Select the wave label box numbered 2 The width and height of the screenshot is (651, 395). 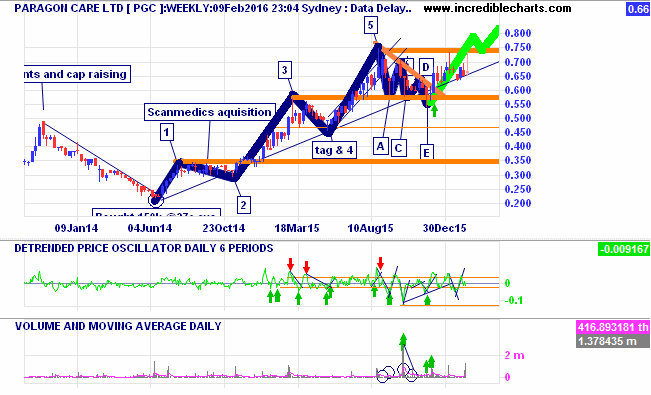point(244,205)
